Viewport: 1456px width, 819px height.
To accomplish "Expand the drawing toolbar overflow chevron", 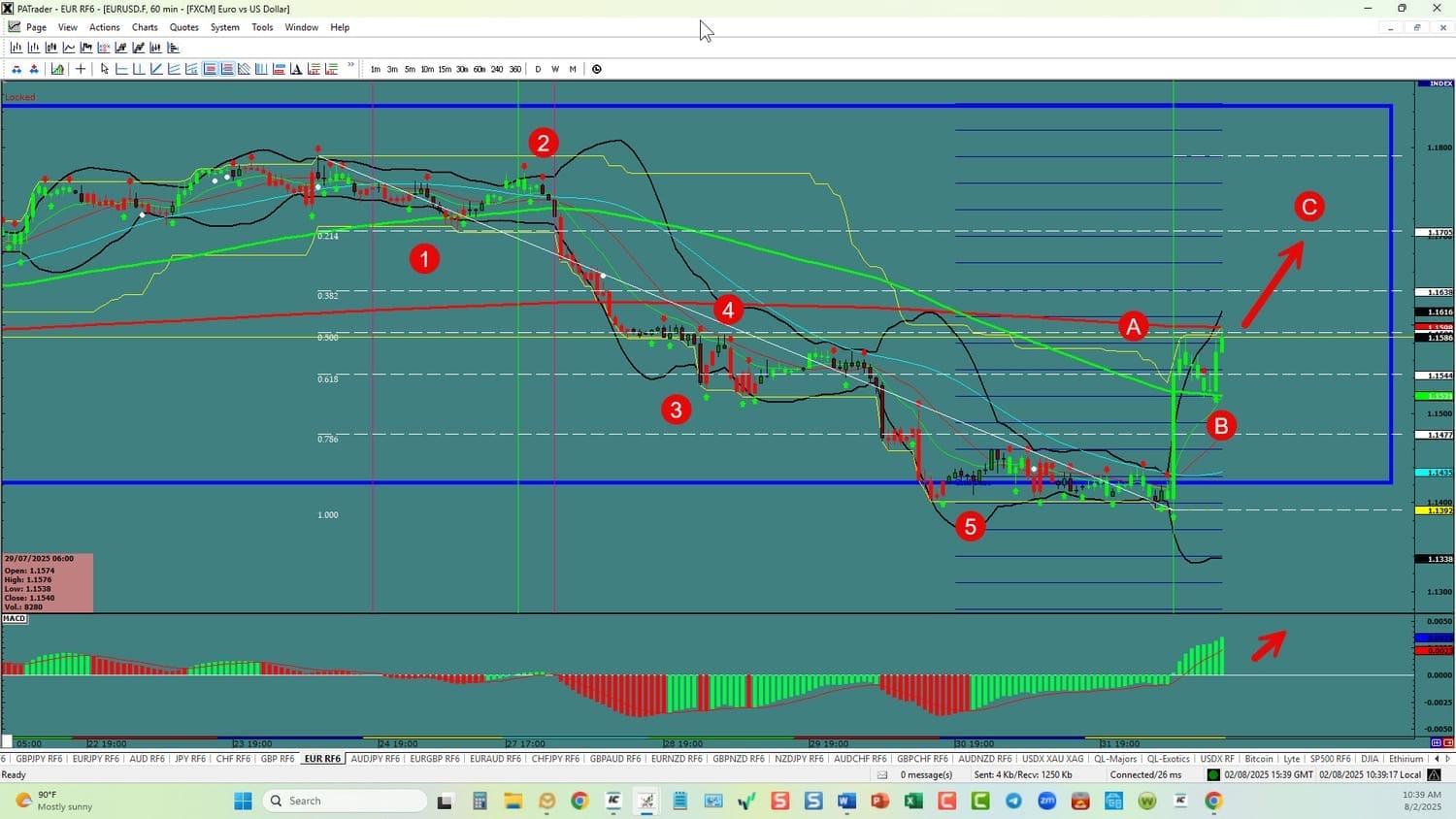I will (350, 66).
